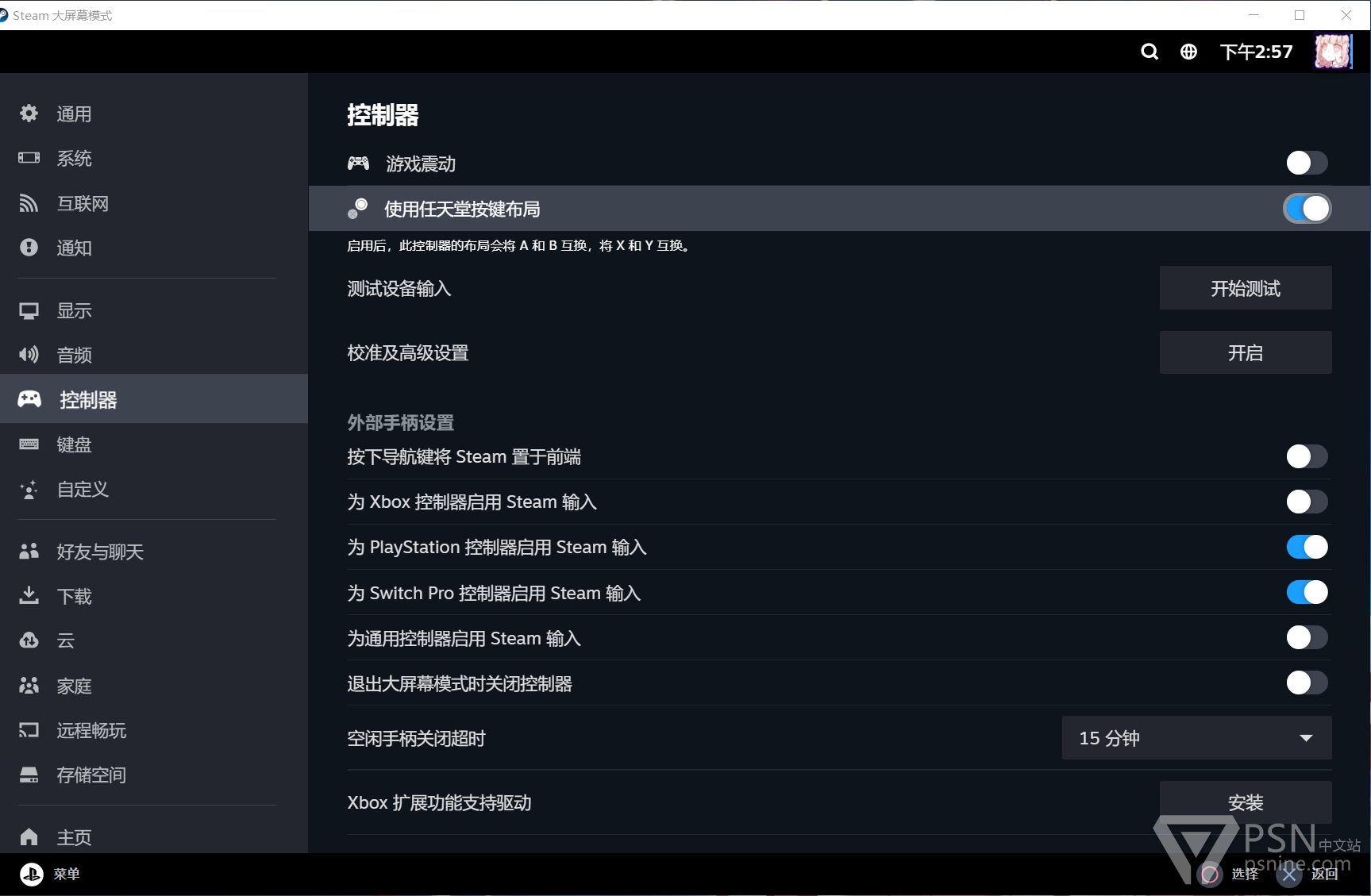Click the 外部手柄设置 section heading
The height and width of the screenshot is (896, 1371).
click(x=401, y=422)
